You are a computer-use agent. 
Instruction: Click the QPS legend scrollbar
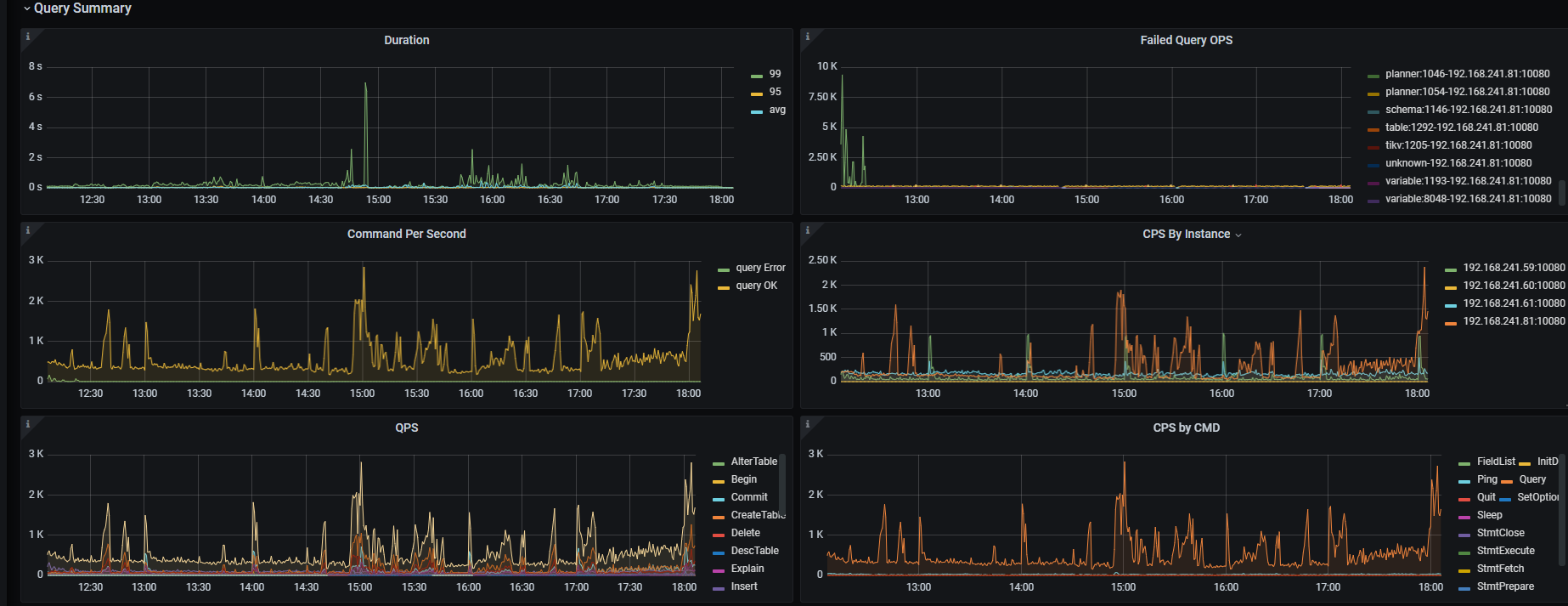pyautogui.click(x=782, y=484)
